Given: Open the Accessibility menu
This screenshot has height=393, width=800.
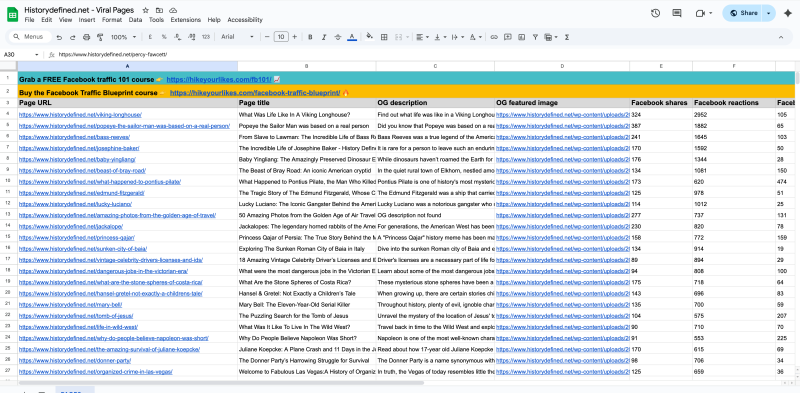Looking at the screenshot, I should [x=245, y=20].
